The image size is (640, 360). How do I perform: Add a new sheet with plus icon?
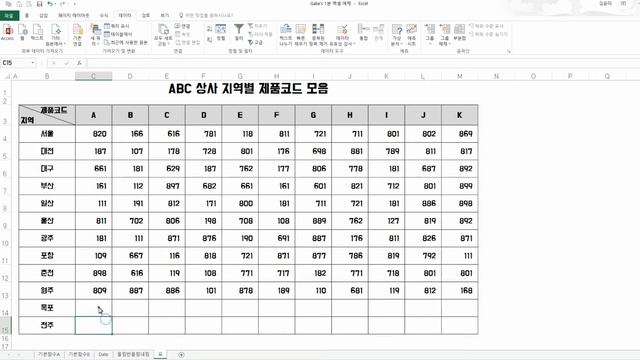[x=181, y=355]
